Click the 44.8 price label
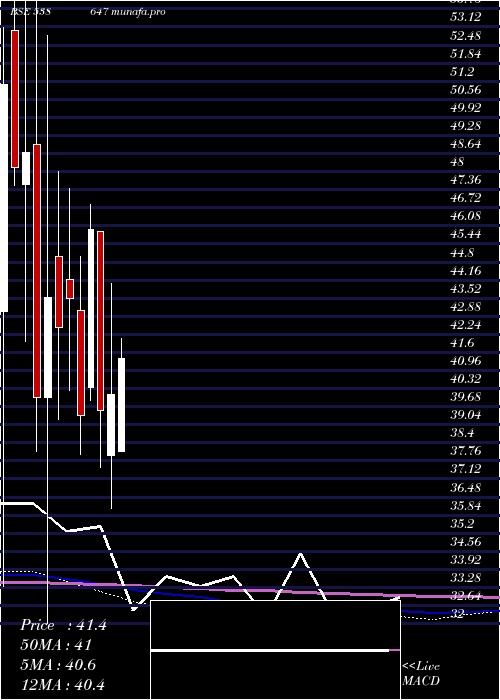Image resolution: width=500 pixels, height=700 pixels. [462, 253]
